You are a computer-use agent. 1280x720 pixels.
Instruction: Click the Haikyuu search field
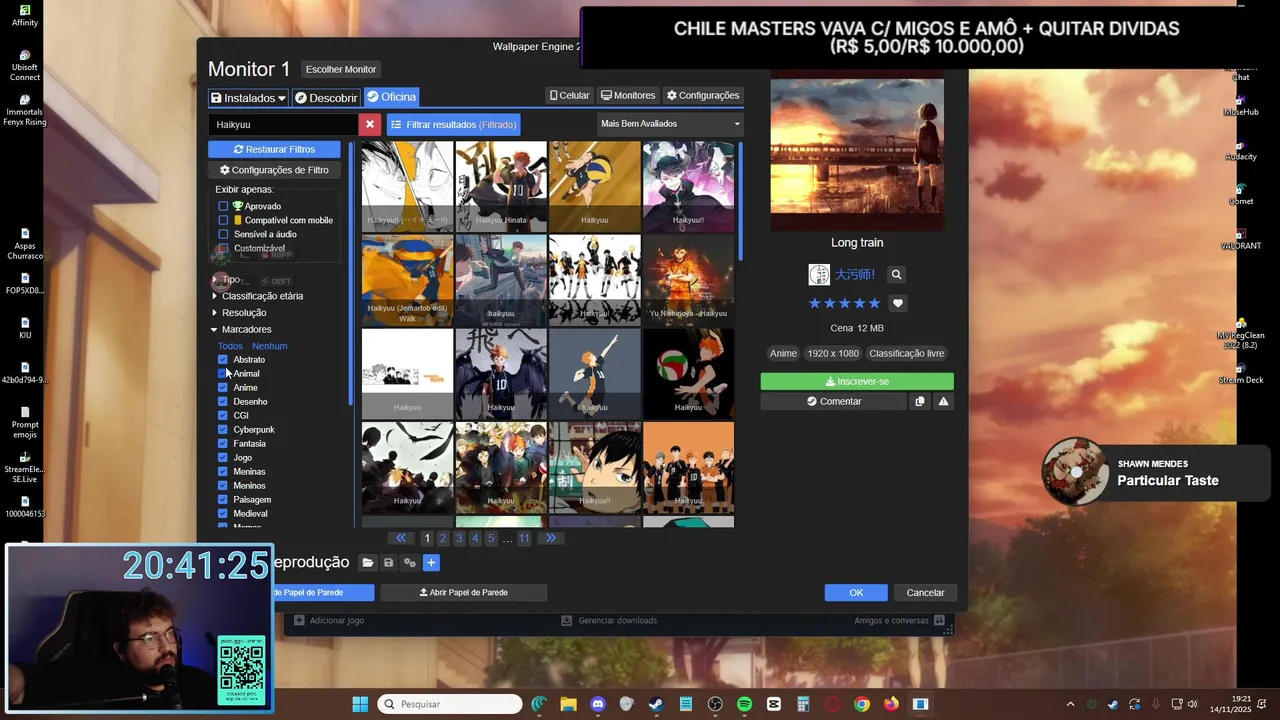[x=283, y=125]
